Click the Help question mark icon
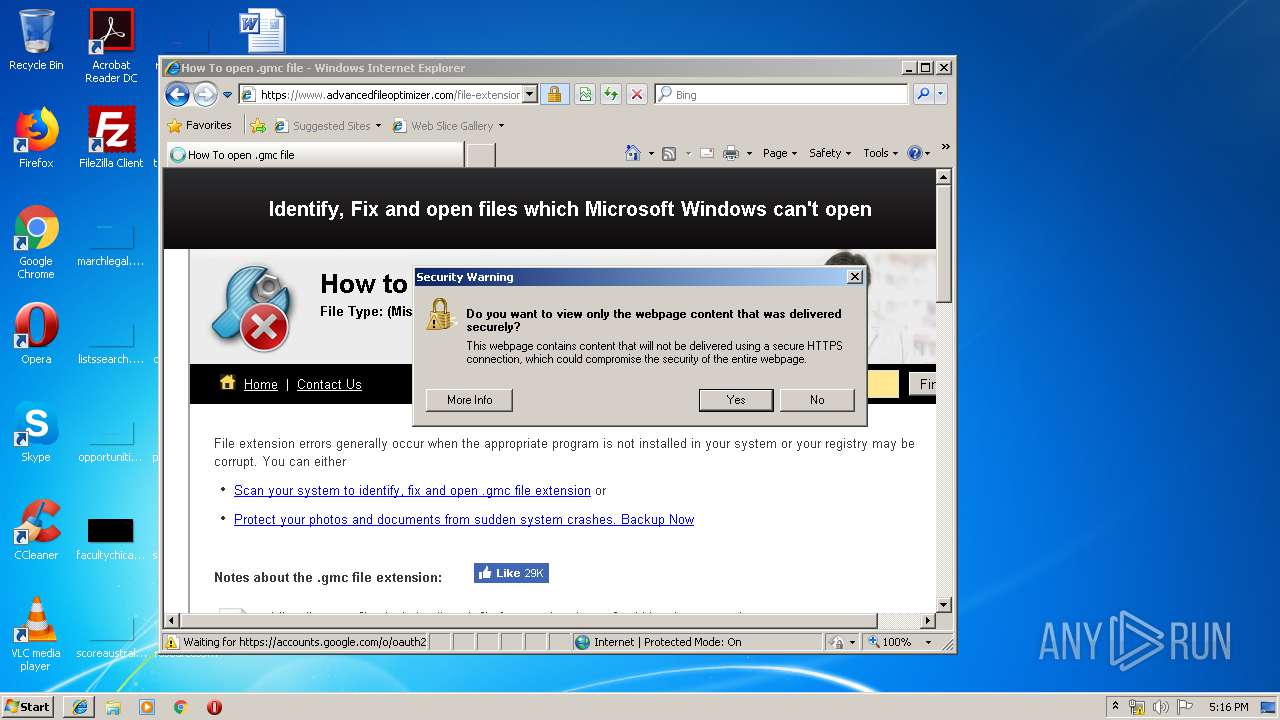 click(x=914, y=153)
